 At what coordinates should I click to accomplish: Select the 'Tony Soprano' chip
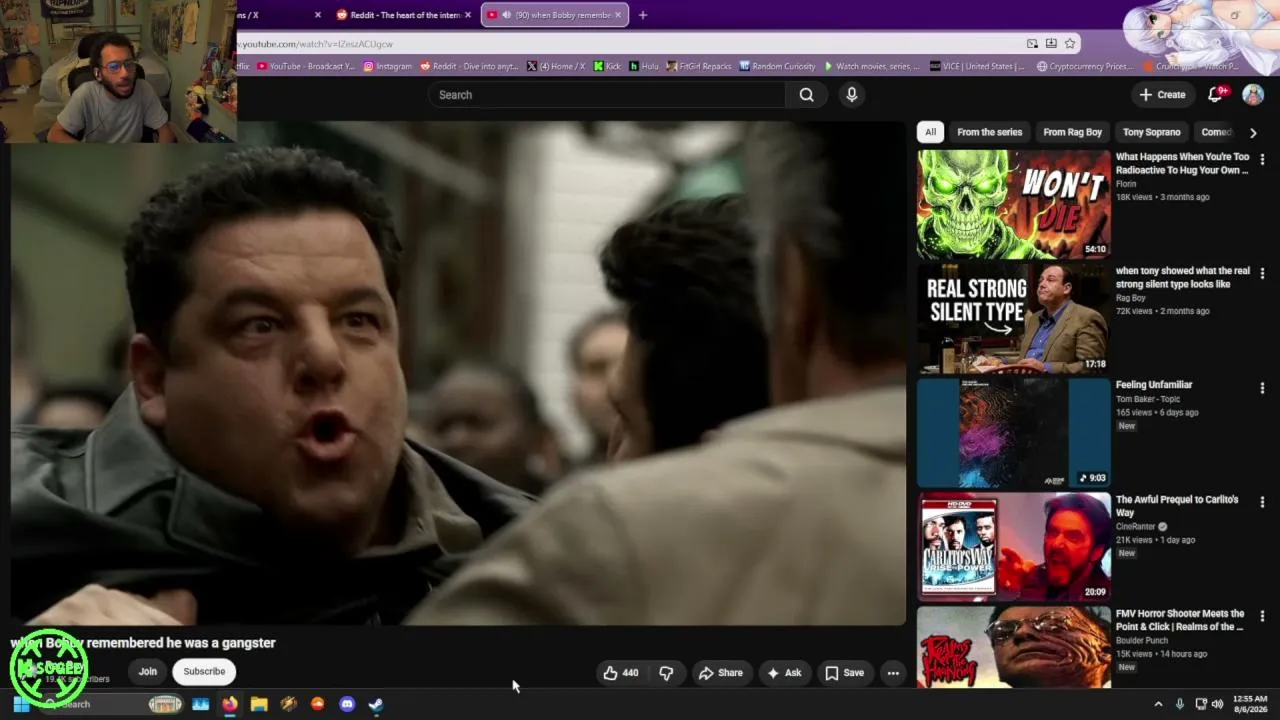[x=1151, y=132]
